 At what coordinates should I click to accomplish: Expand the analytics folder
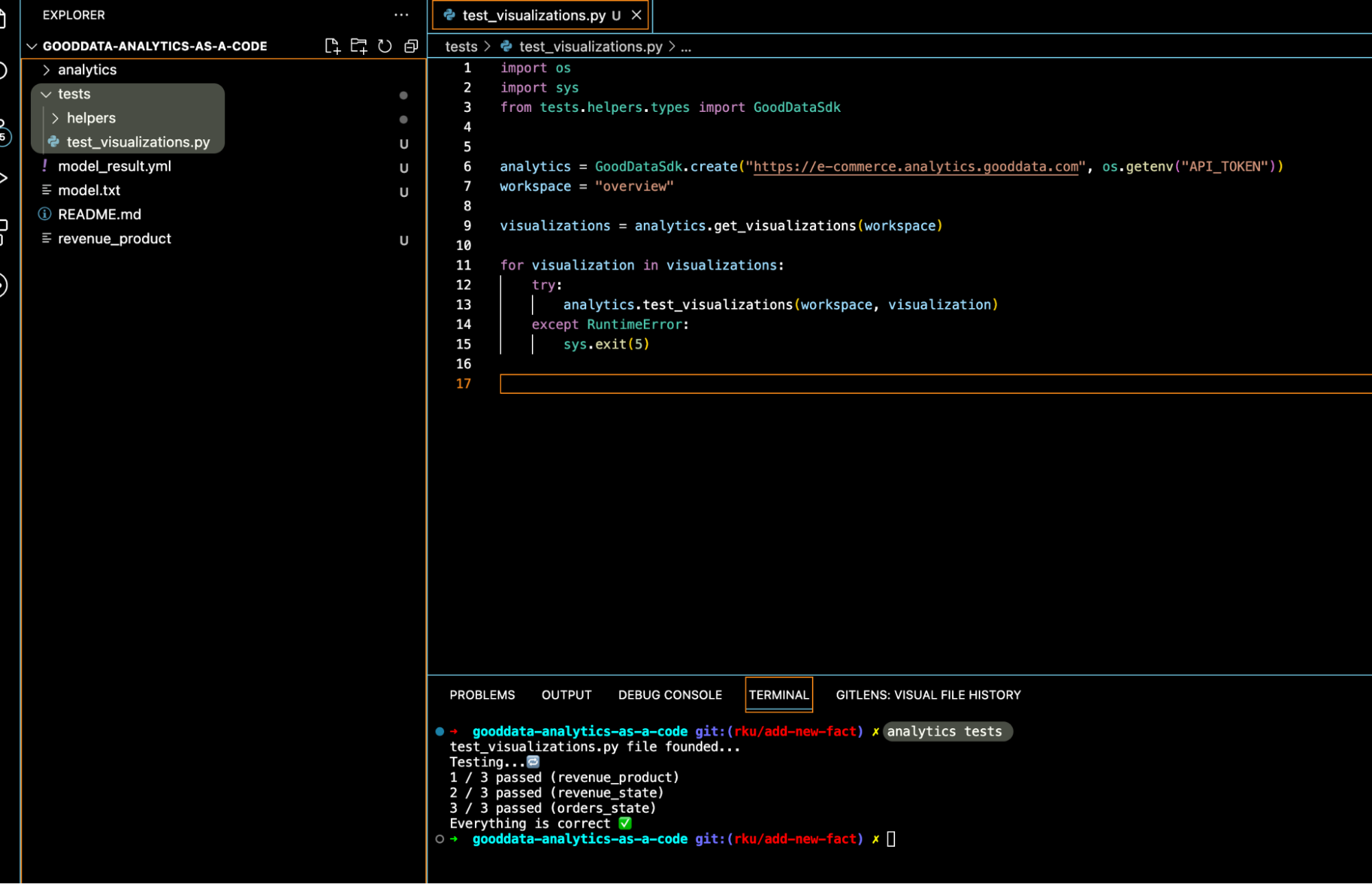click(47, 70)
